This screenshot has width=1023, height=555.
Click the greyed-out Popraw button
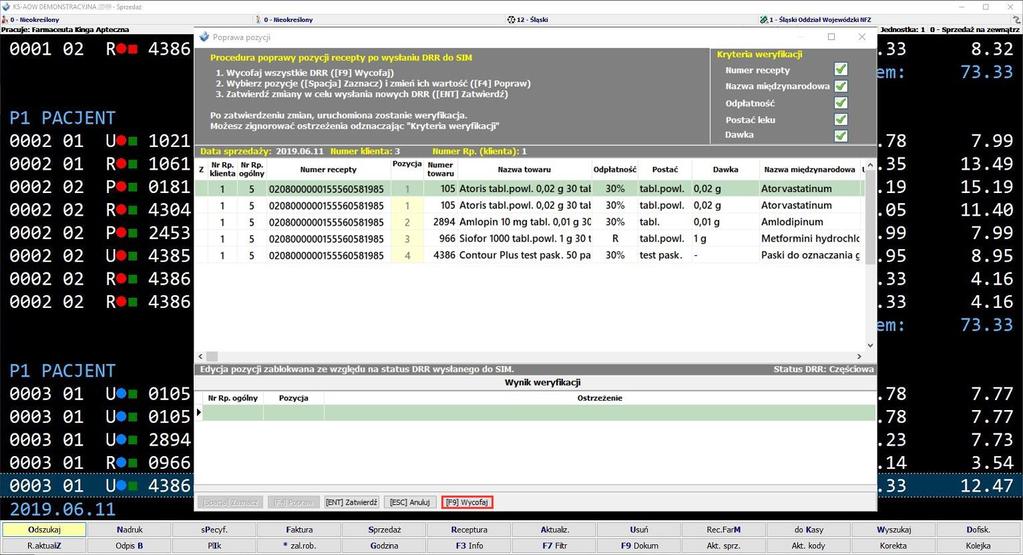(x=292, y=502)
